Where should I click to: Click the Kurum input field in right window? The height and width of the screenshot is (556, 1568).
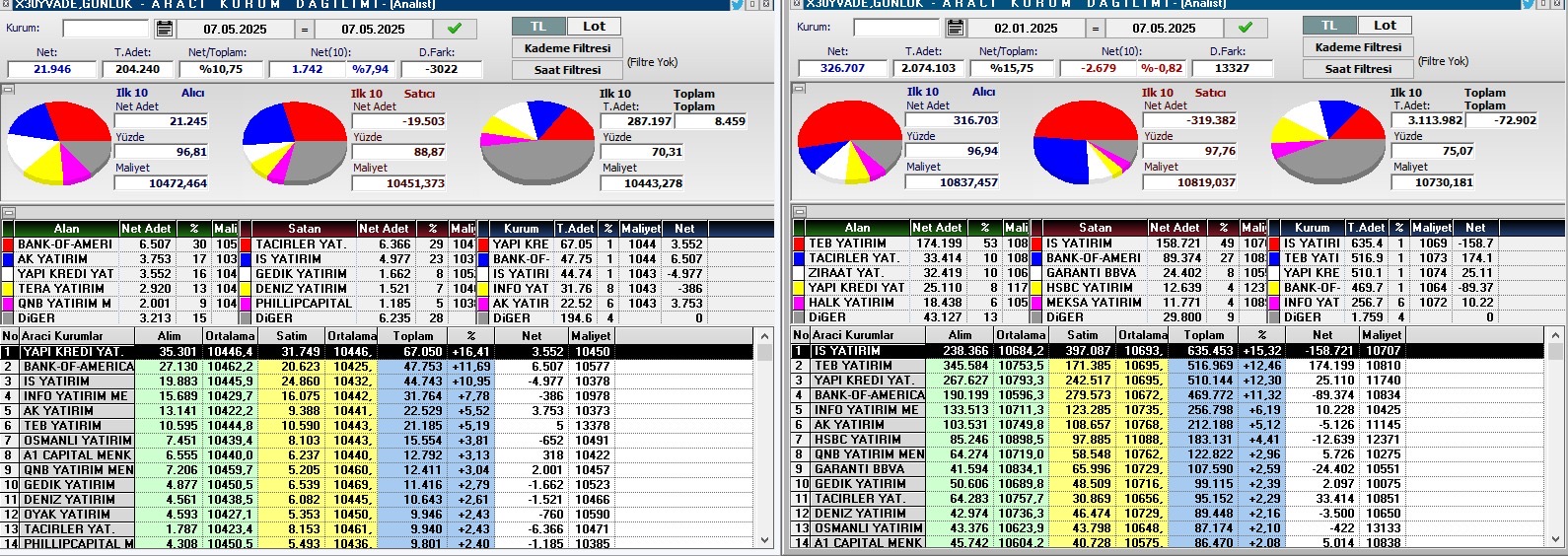[x=896, y=28]
